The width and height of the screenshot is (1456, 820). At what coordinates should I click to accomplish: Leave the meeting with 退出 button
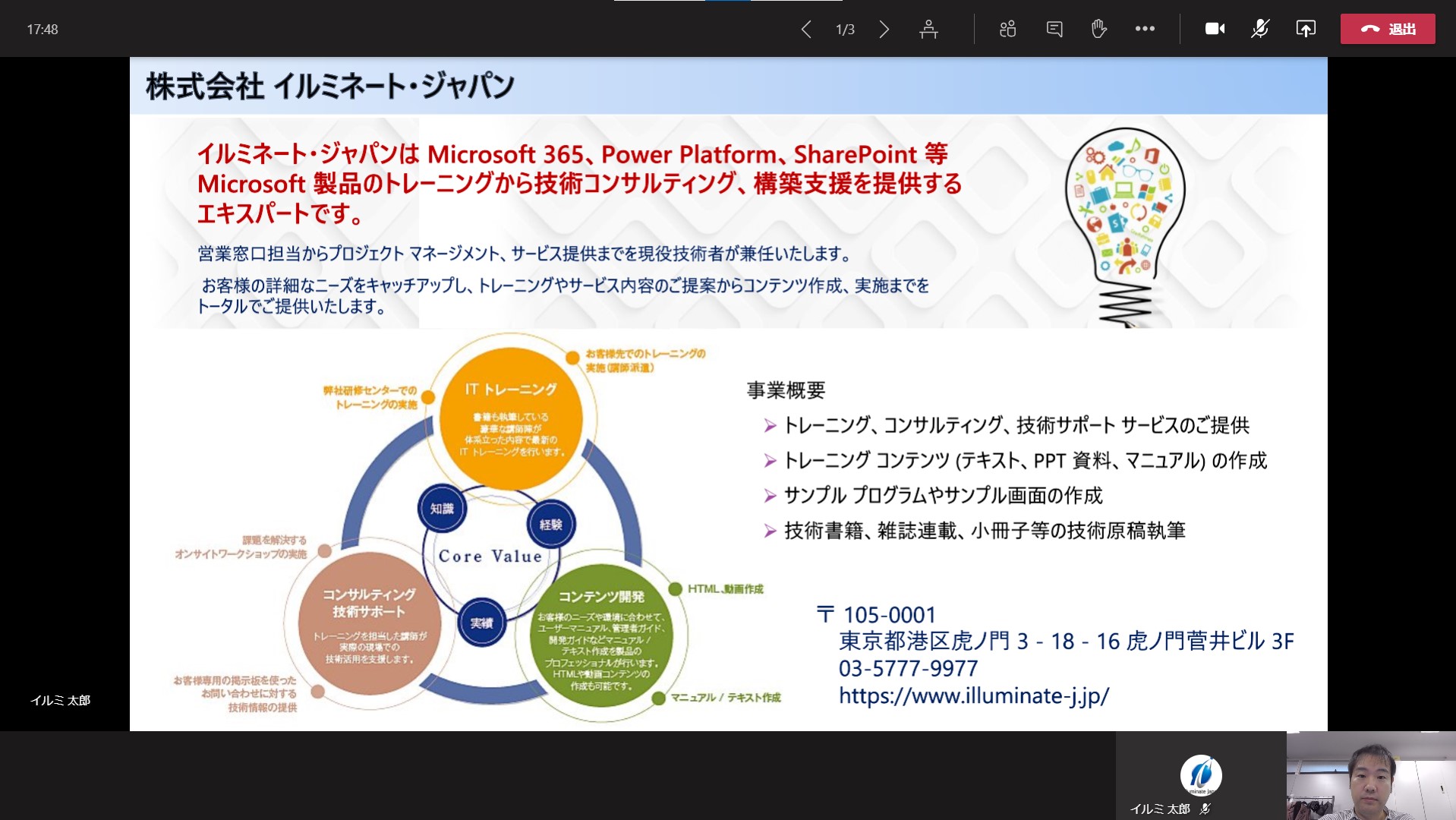click(1388, 29)
